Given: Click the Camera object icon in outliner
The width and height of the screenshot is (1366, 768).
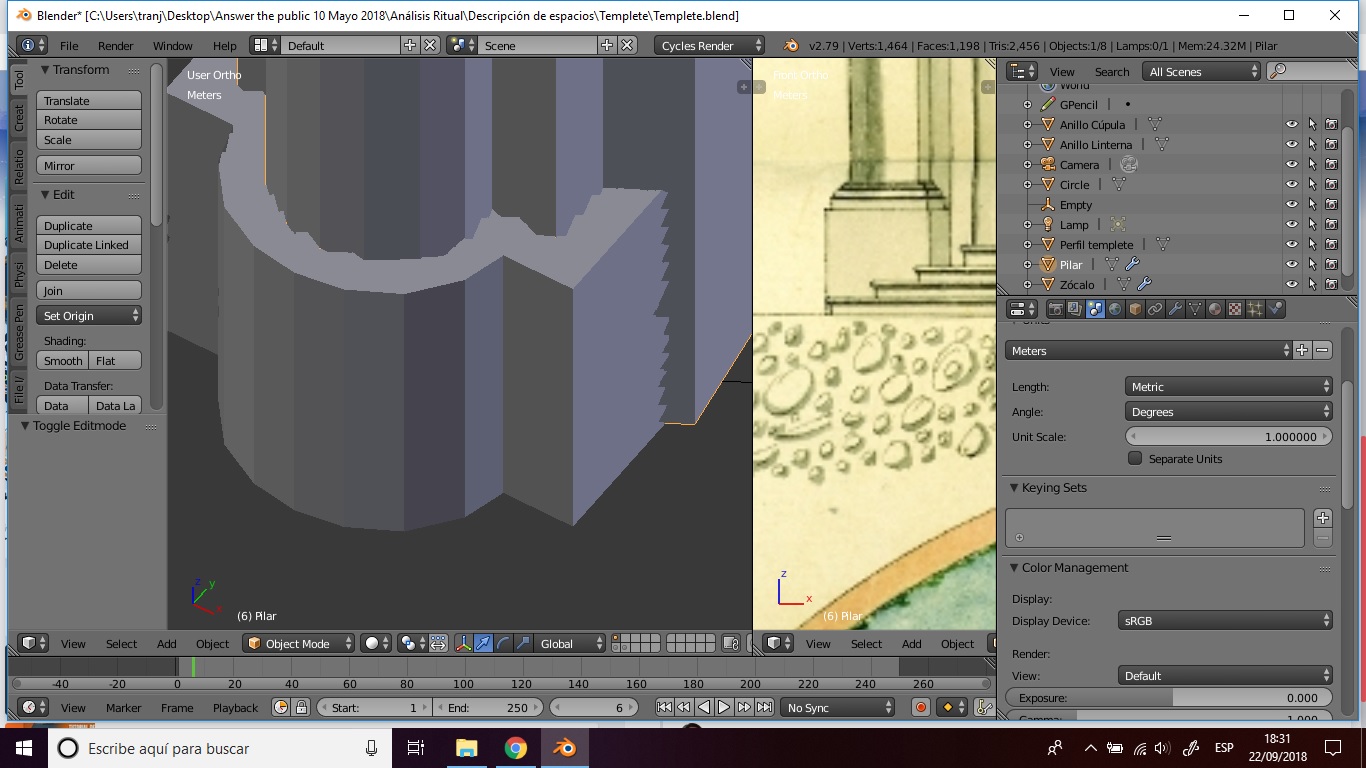Looking at the screenshot, I should 1048,164.
